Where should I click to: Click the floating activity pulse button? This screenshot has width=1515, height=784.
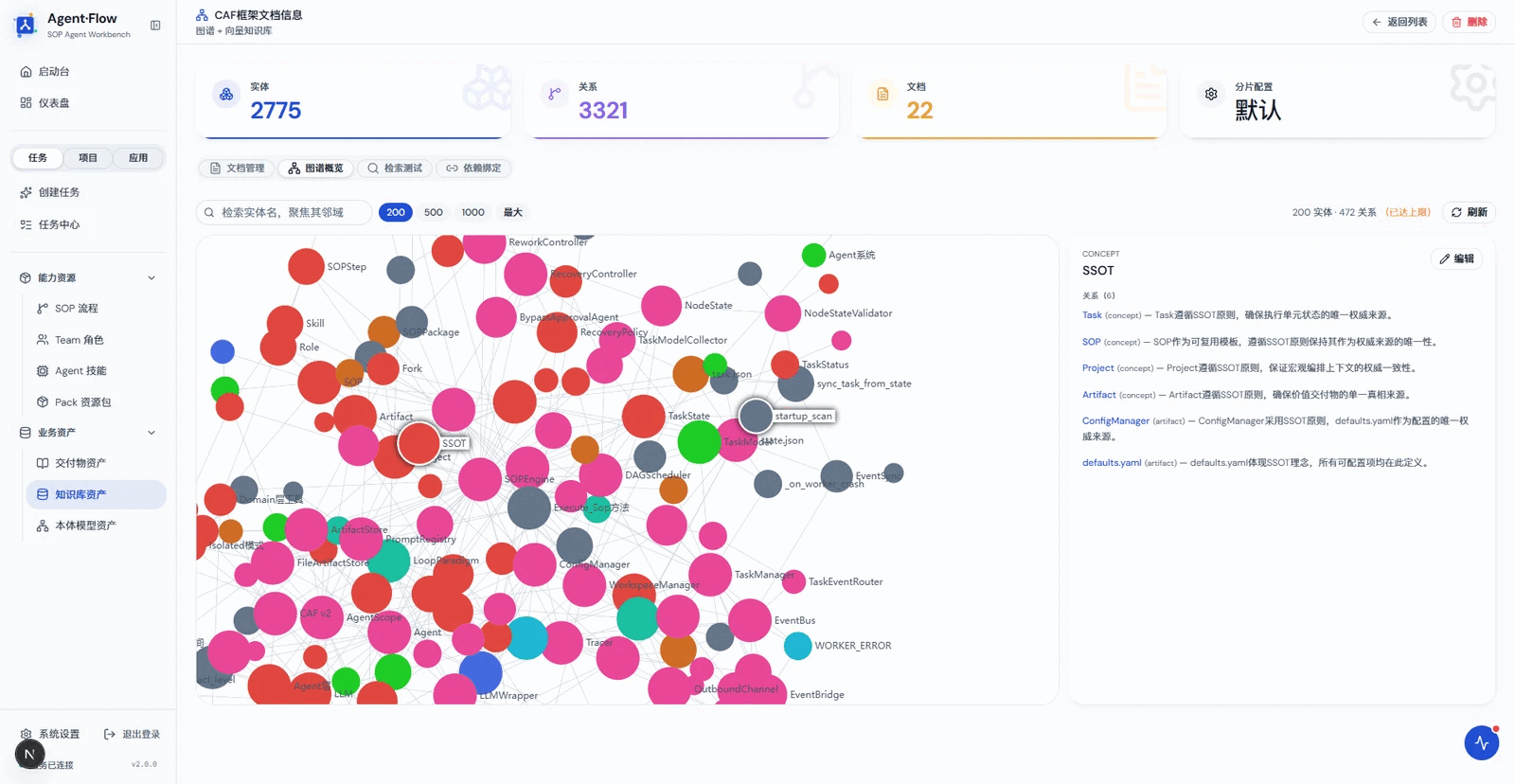tap(1482, 743)
